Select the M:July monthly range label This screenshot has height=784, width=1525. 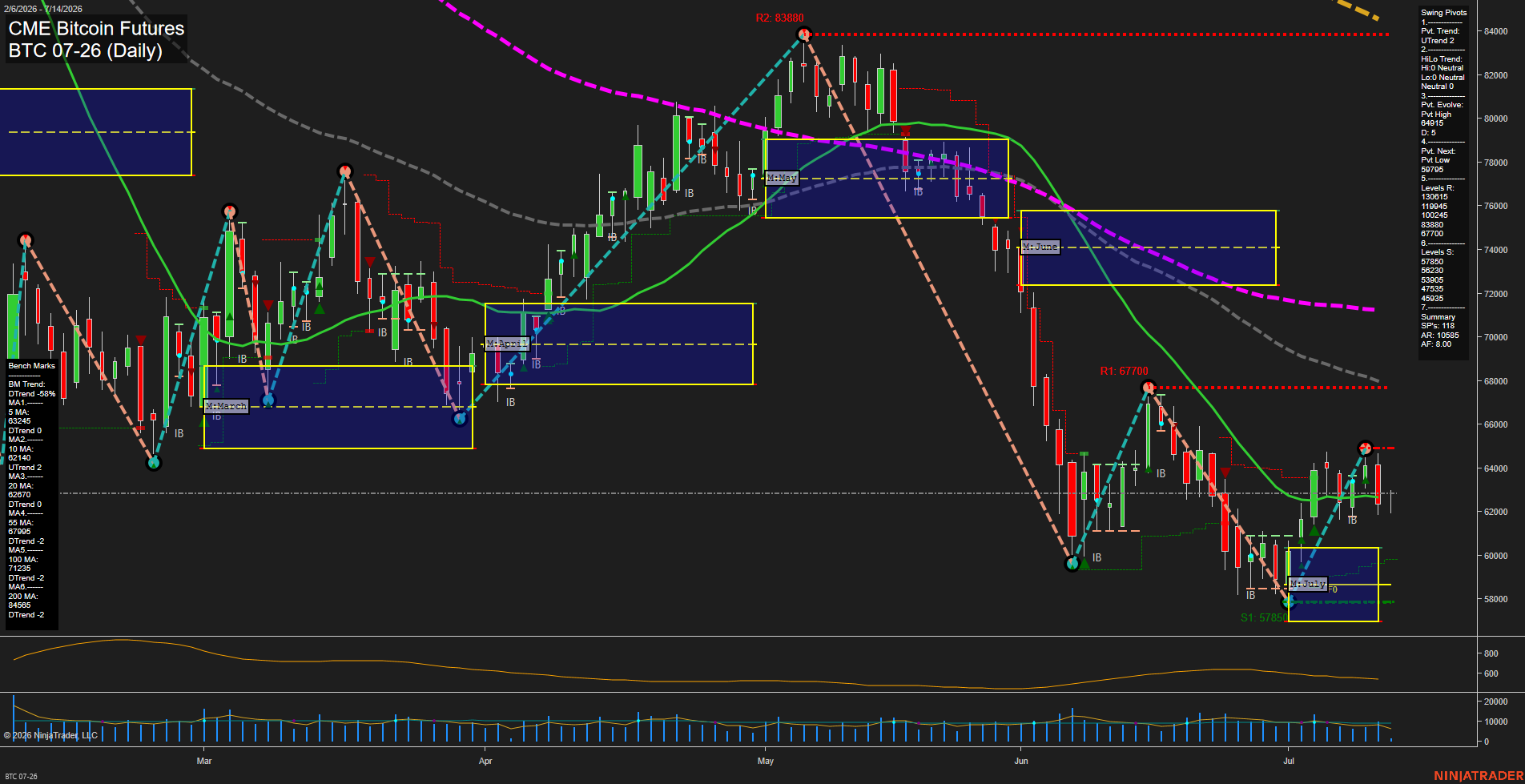[1308, 584]
